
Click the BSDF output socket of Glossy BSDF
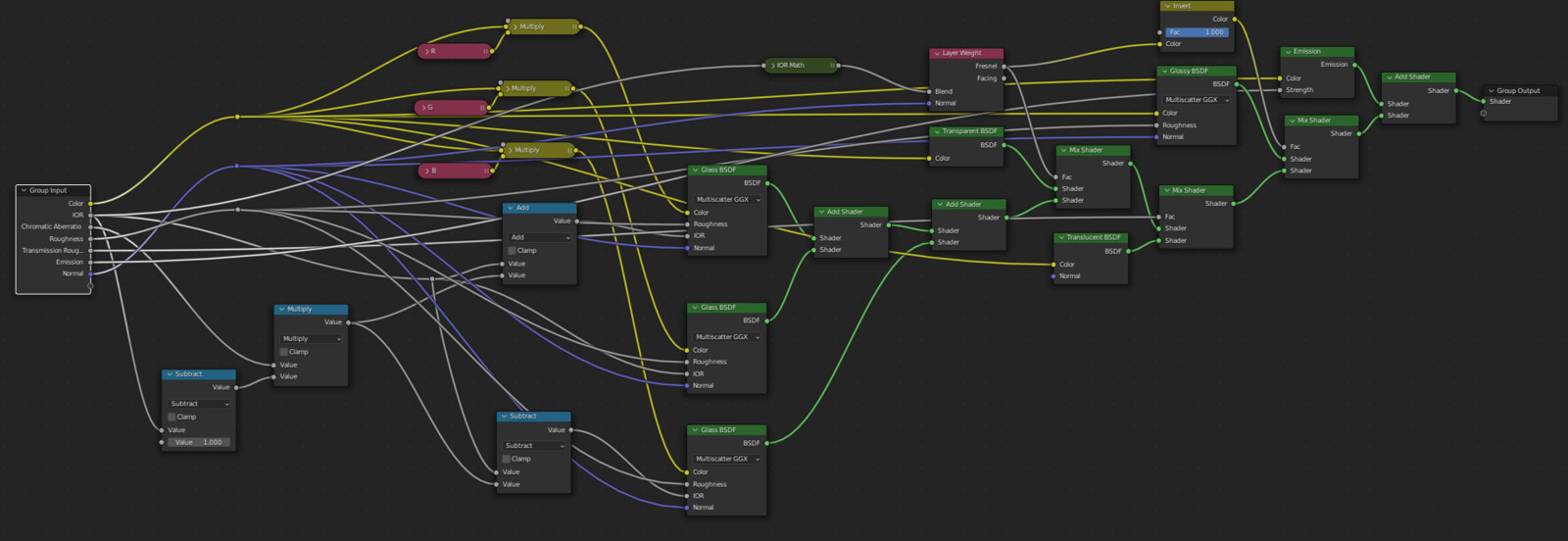[1237, 84]
